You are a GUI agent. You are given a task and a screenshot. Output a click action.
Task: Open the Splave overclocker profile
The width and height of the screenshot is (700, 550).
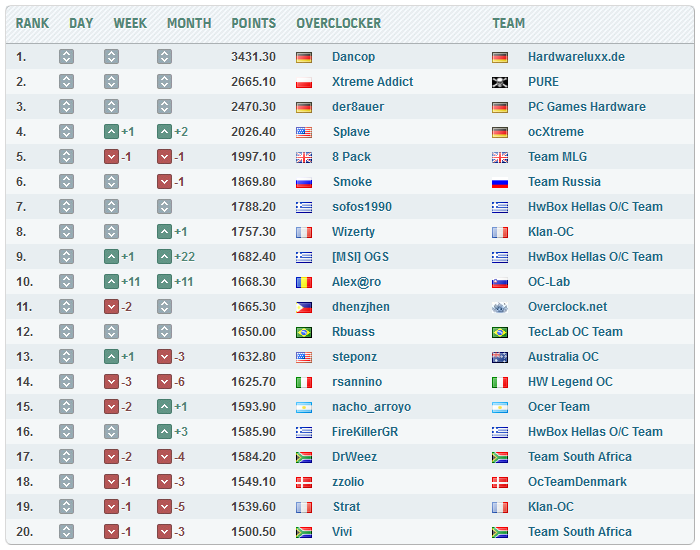coord(351,132)
